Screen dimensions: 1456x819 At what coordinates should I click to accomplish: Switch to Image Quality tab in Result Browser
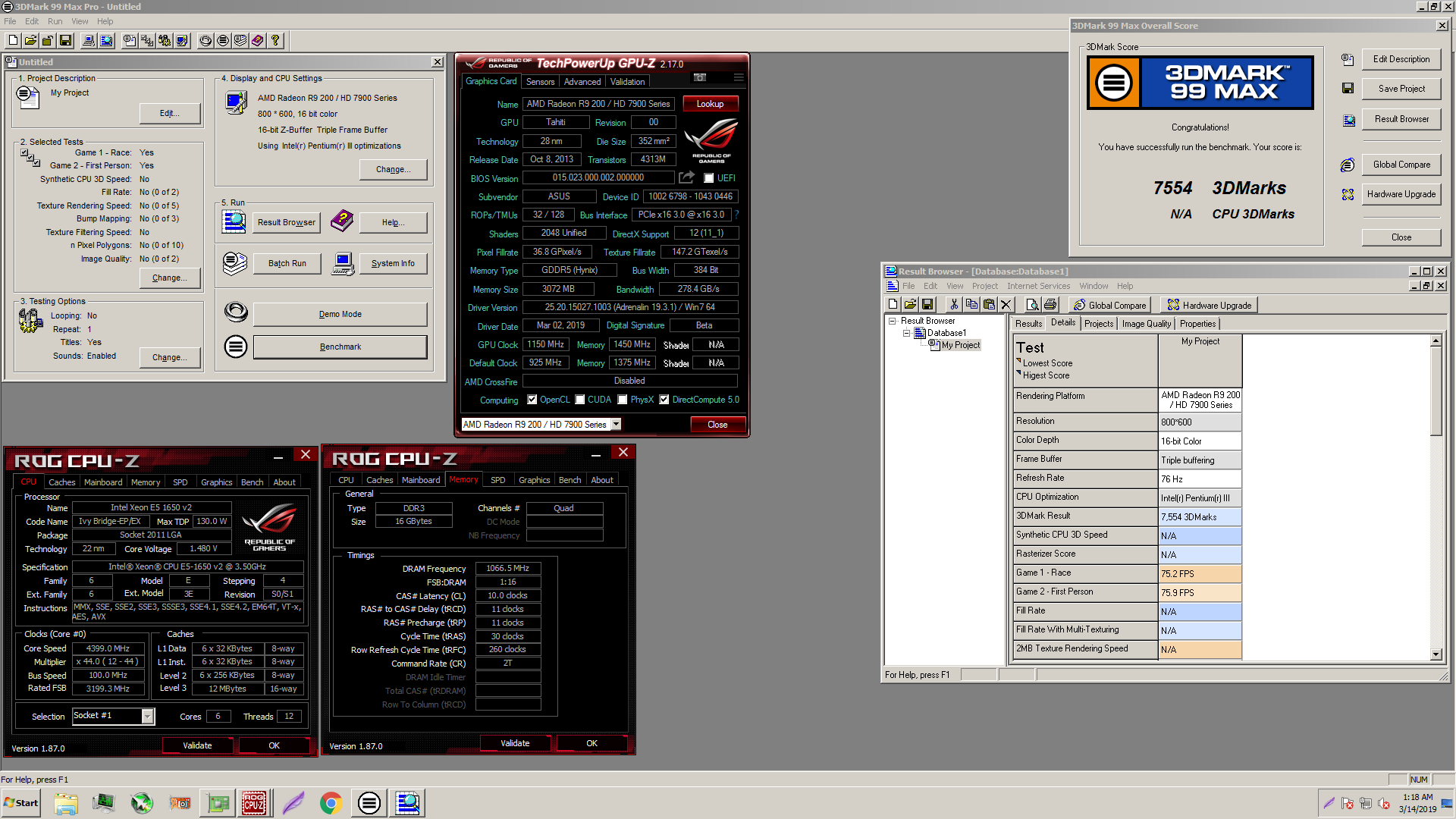[x=1146, y=324]
